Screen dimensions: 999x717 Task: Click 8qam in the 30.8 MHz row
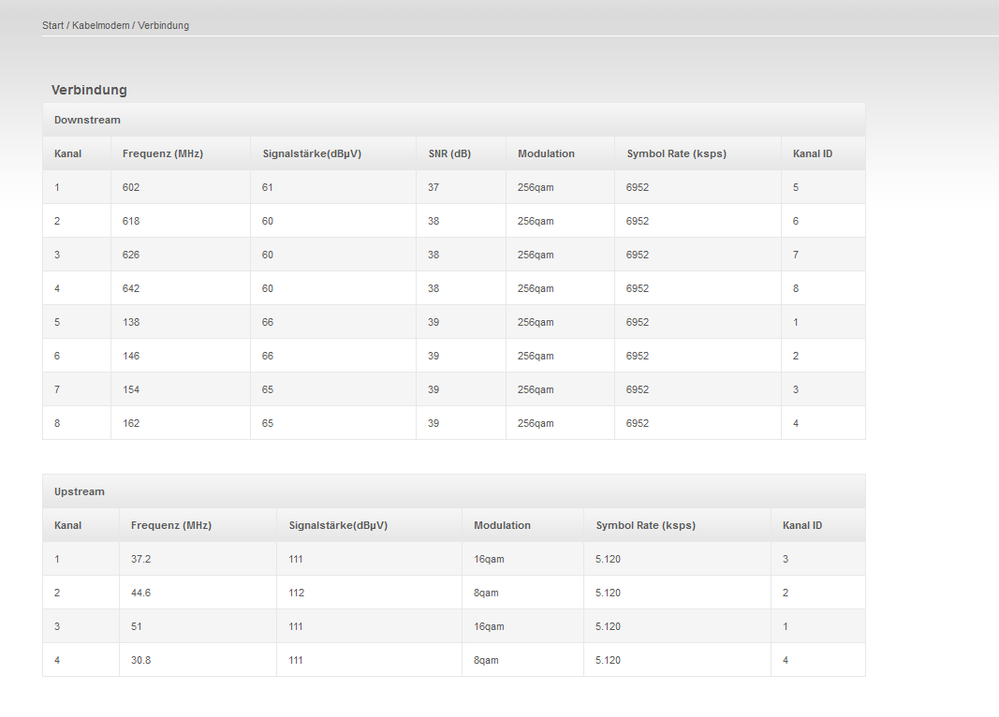tap(486, 660)
